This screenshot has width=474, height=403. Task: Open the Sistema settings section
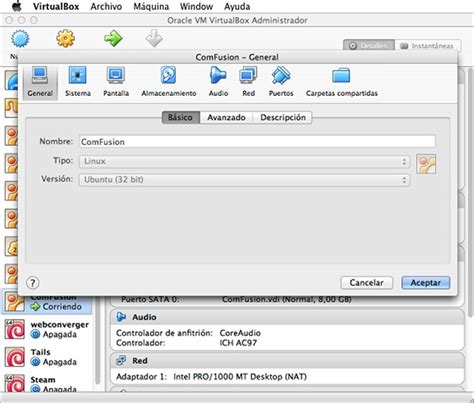pyautogui.click(x=78, y=82)
